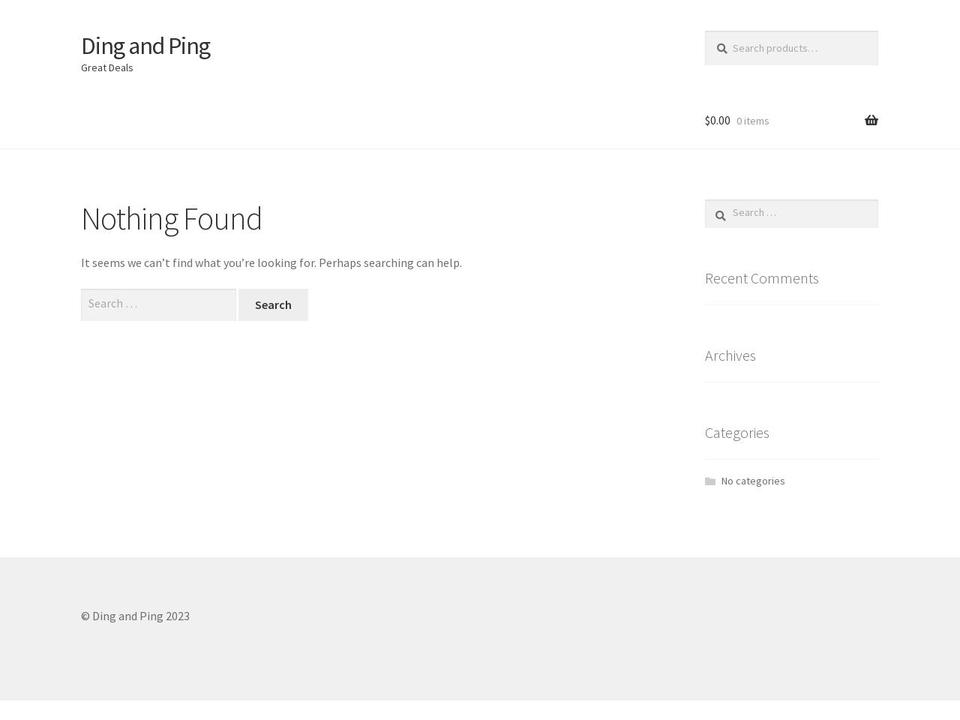Select the No categories text
Viewport: 960px width, 720px height.
click(x=752, y=481)
